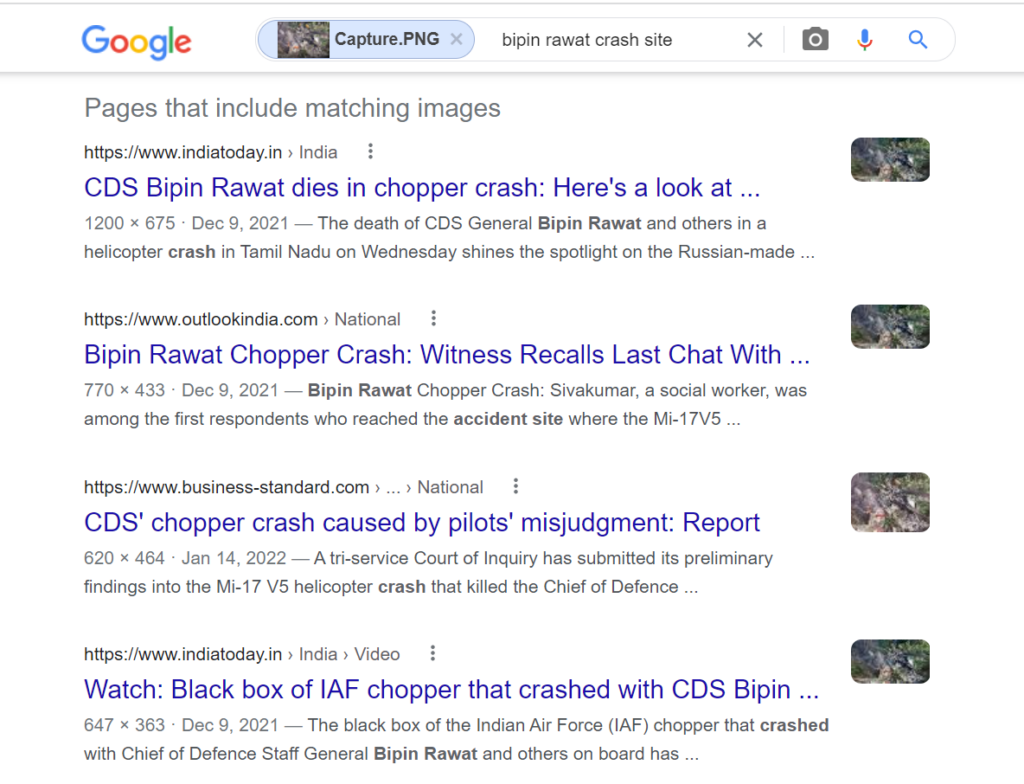Open three-dot menu for outlookindia.com result
The height and width of the screenshot is (784, 1024).
click(x=433, y=319)
